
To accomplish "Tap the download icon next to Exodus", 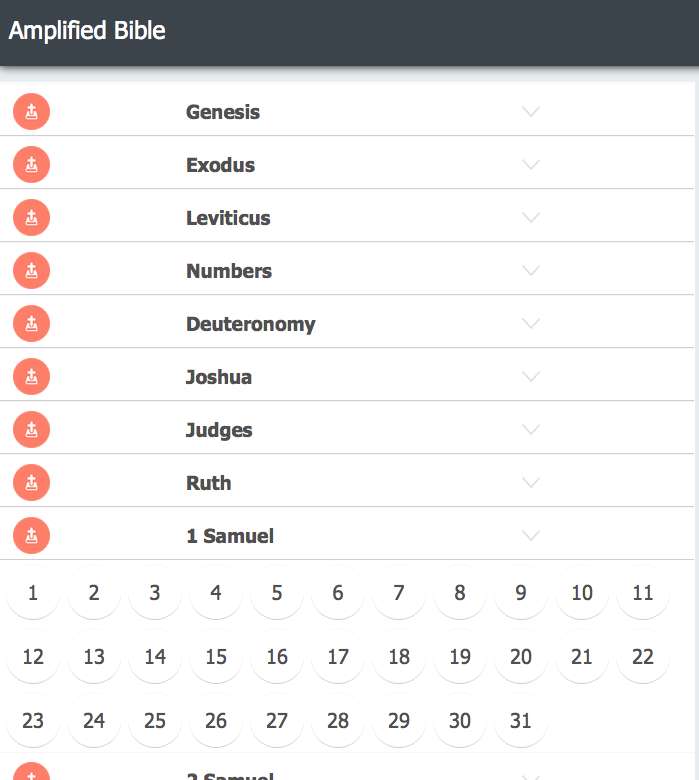I will pyautogui.click(x=31, y=165).
